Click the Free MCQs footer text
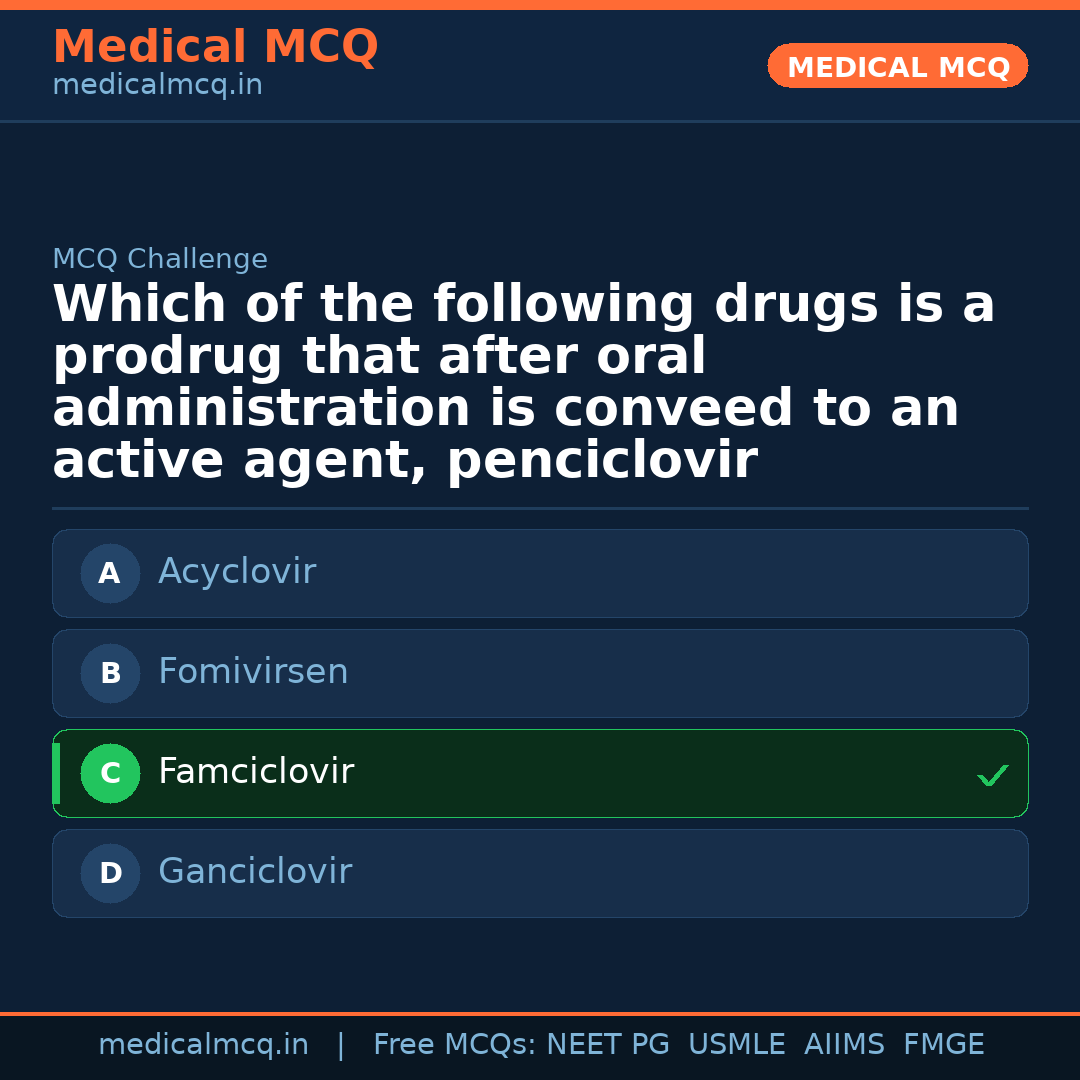This screenshot has width=1080, height=1080. click(x=454, y=1045)
